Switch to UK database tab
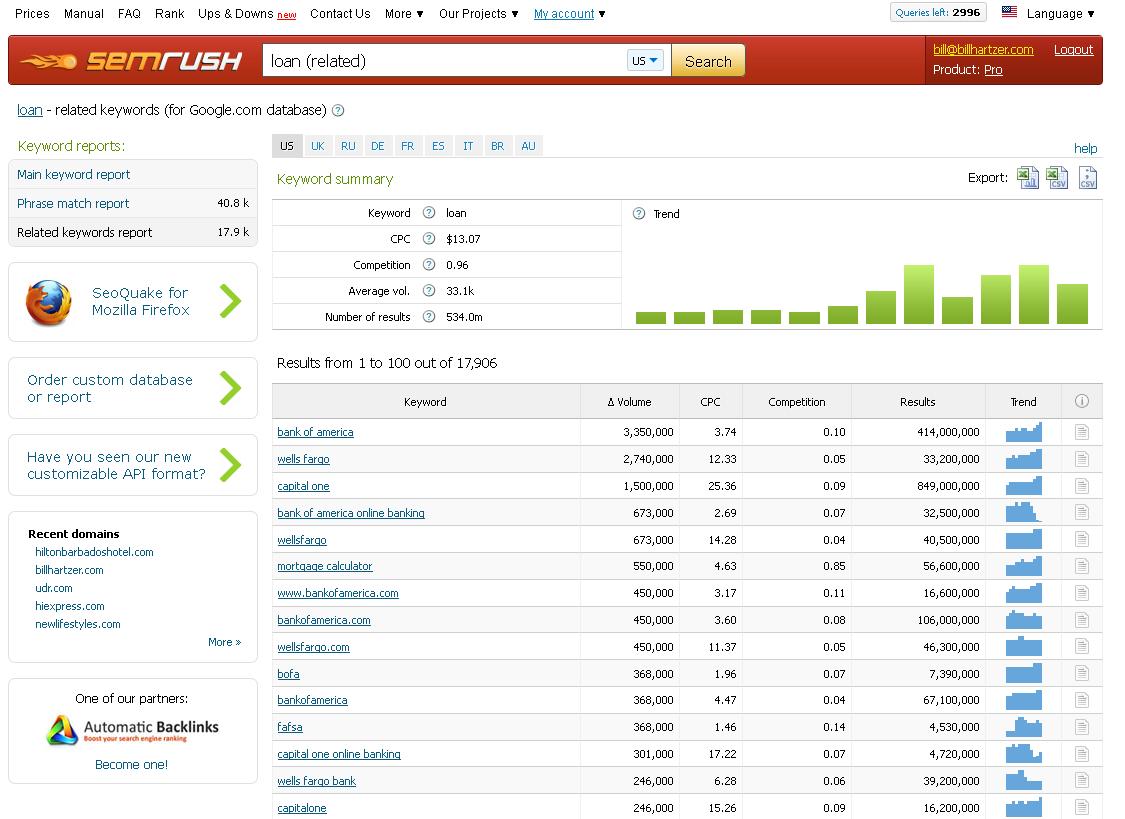Image resolution: width=1125 pixels, height=819 pixels. coord(318,146)
